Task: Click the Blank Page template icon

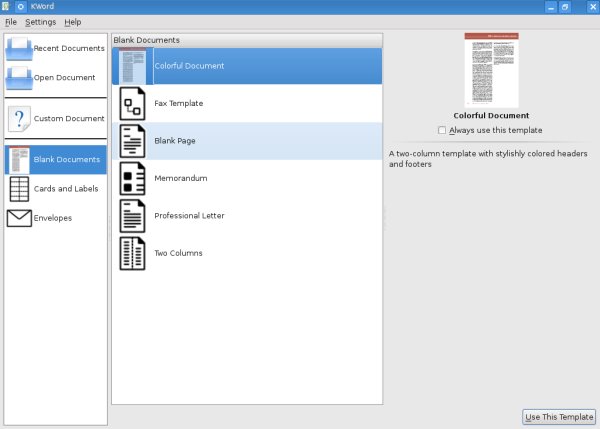Action: coord(132,141)
